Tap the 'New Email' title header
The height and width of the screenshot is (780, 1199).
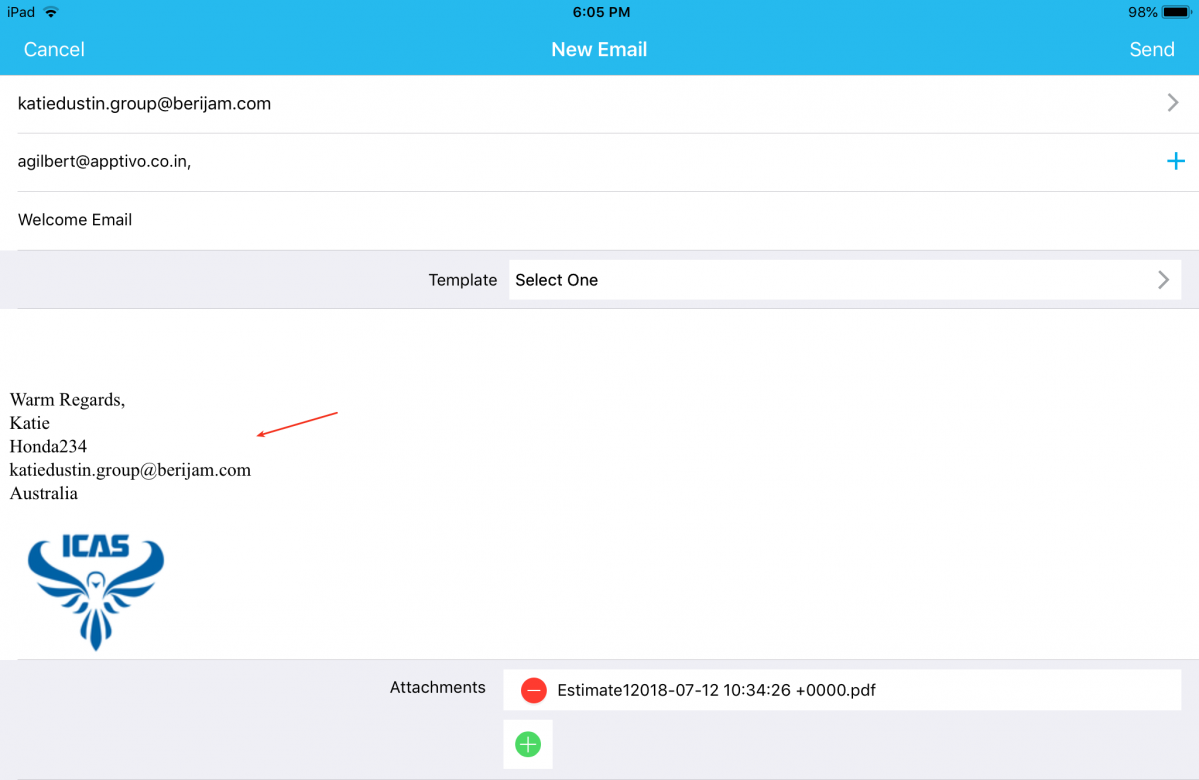point(599,50)
